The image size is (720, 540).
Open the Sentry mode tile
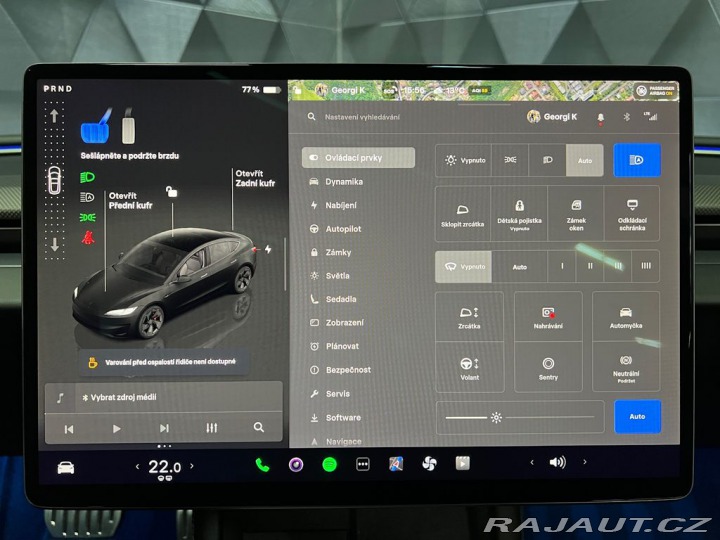tap(548, 367)
